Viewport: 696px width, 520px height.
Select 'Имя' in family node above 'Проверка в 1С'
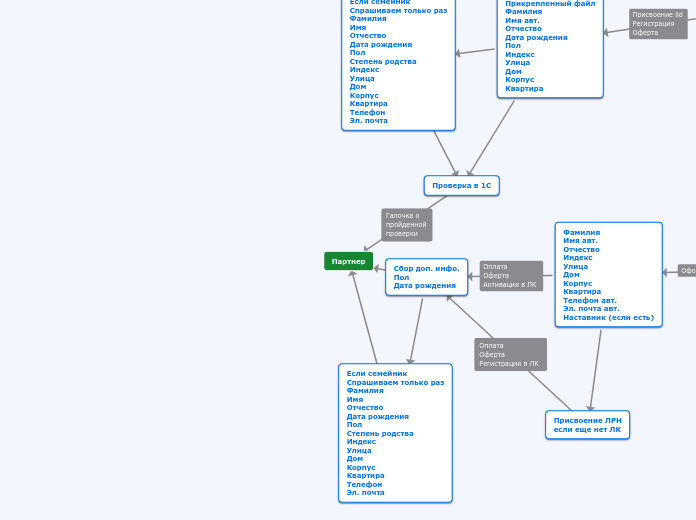[x=358, y=27]
